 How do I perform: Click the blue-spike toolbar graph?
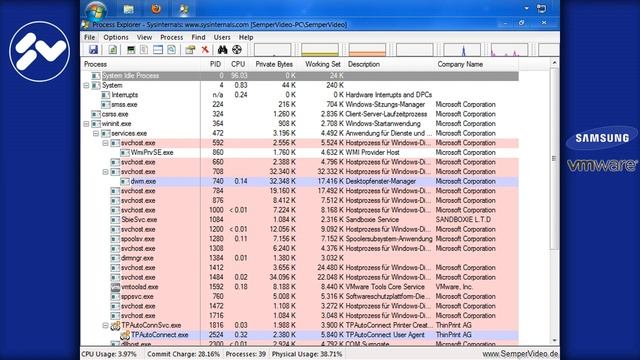[462, 50]
